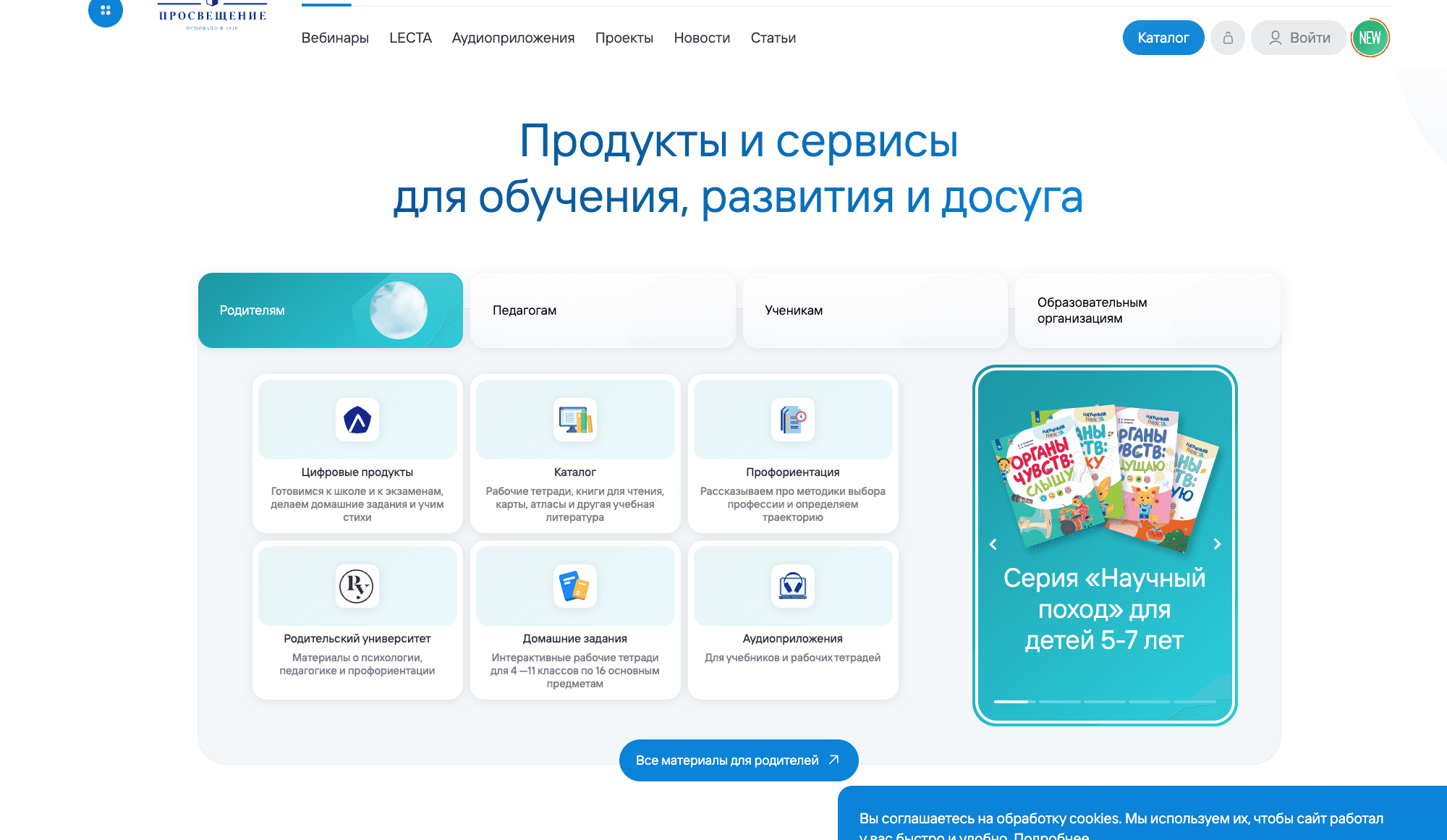Click the blue Каталог button

tap(1163, 38)
